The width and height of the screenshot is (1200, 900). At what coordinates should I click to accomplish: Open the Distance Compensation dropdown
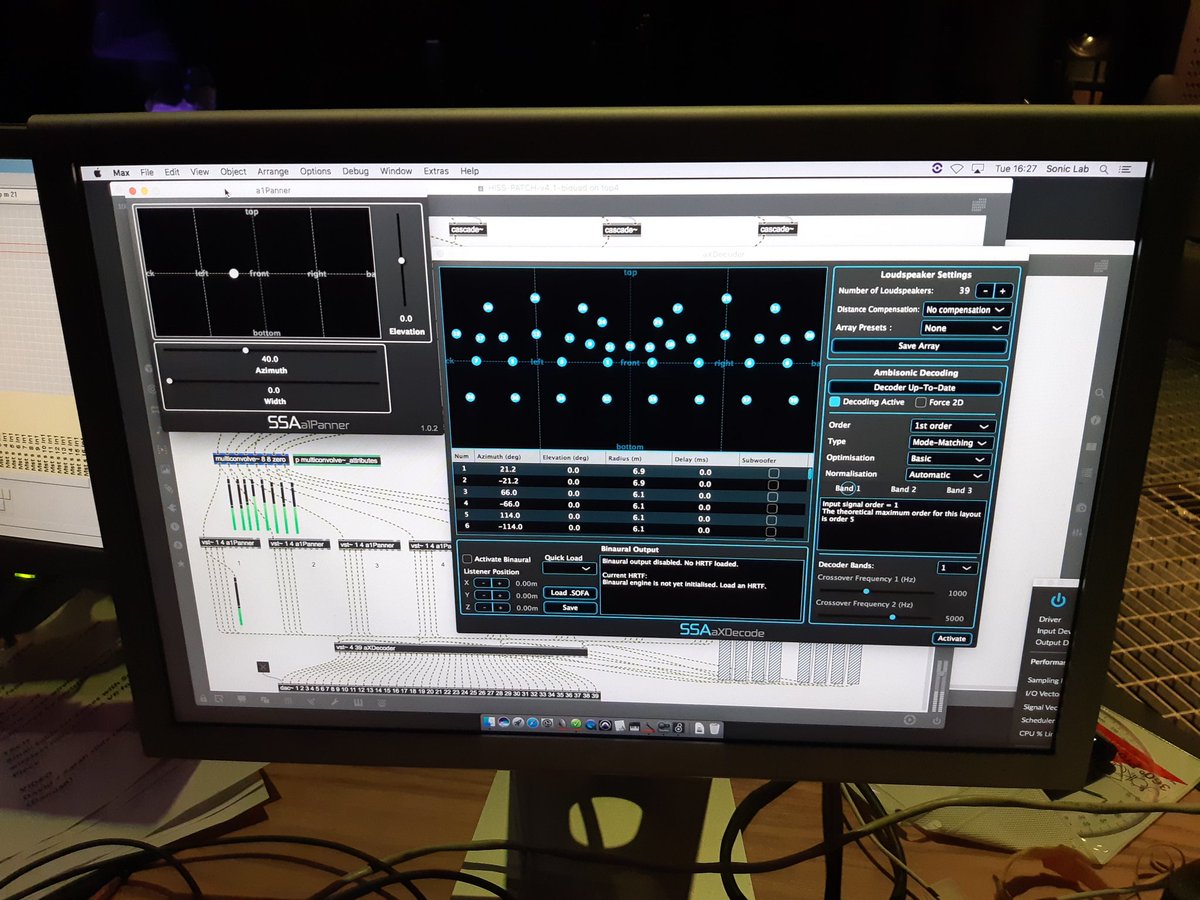pyautogui.click(x=965, y=310)
